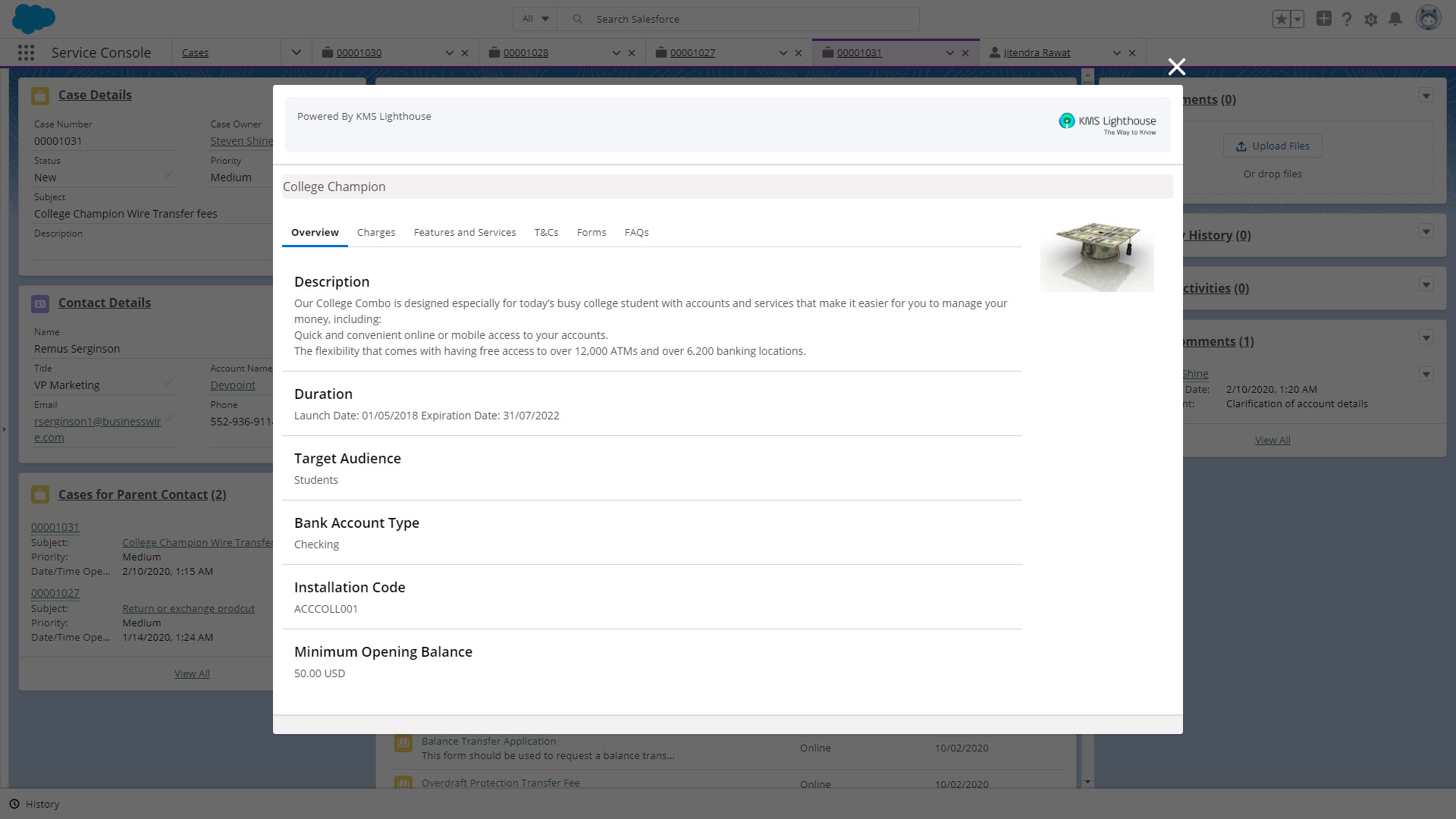The width and height of the screenshot is (1456, 819).
Task: Switch to the Features and Services tab
Action: pyautogui.click(x=465, y=232)
